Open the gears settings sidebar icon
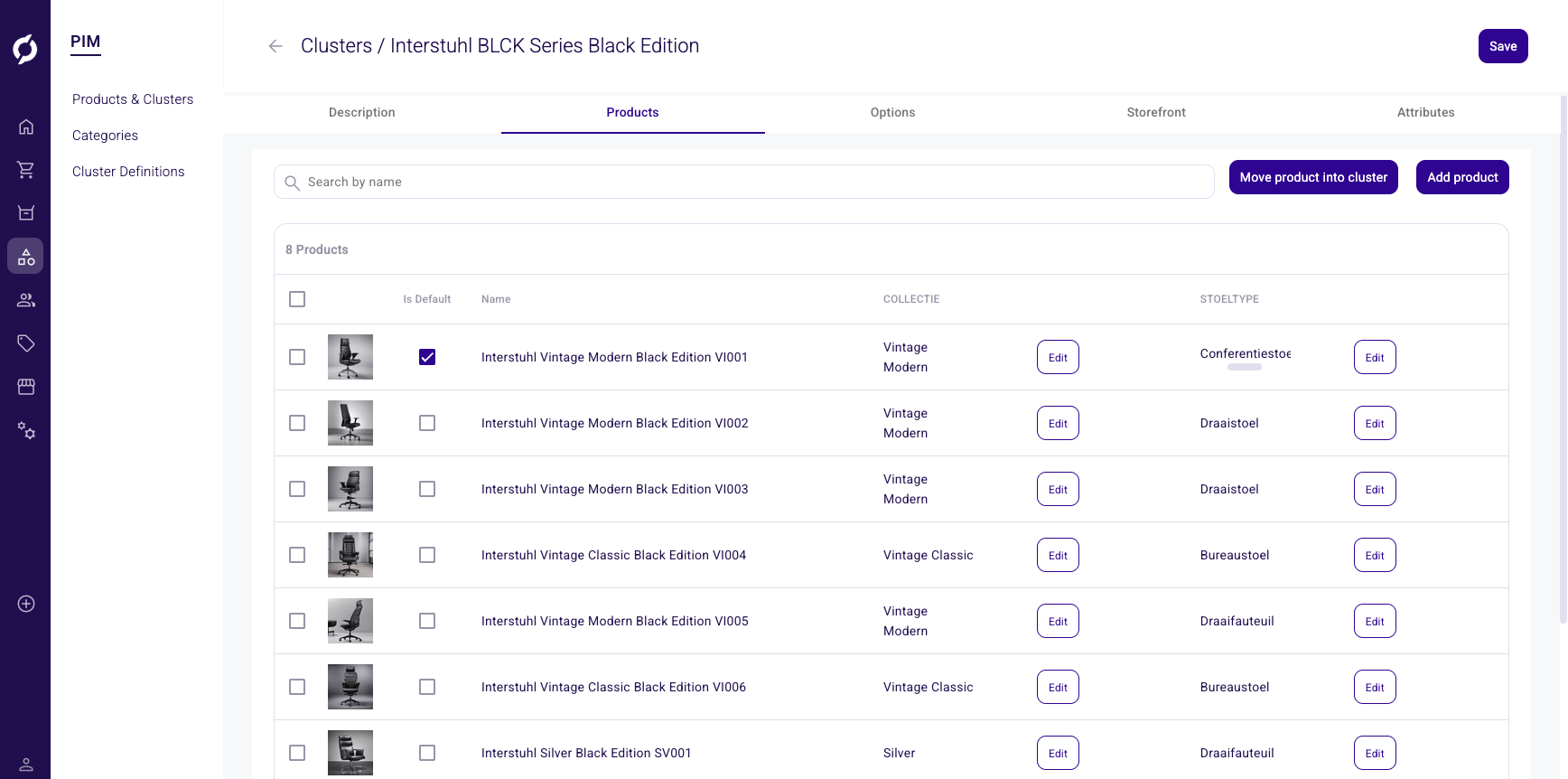1568x779 pixels. click(x=26, y=430)
